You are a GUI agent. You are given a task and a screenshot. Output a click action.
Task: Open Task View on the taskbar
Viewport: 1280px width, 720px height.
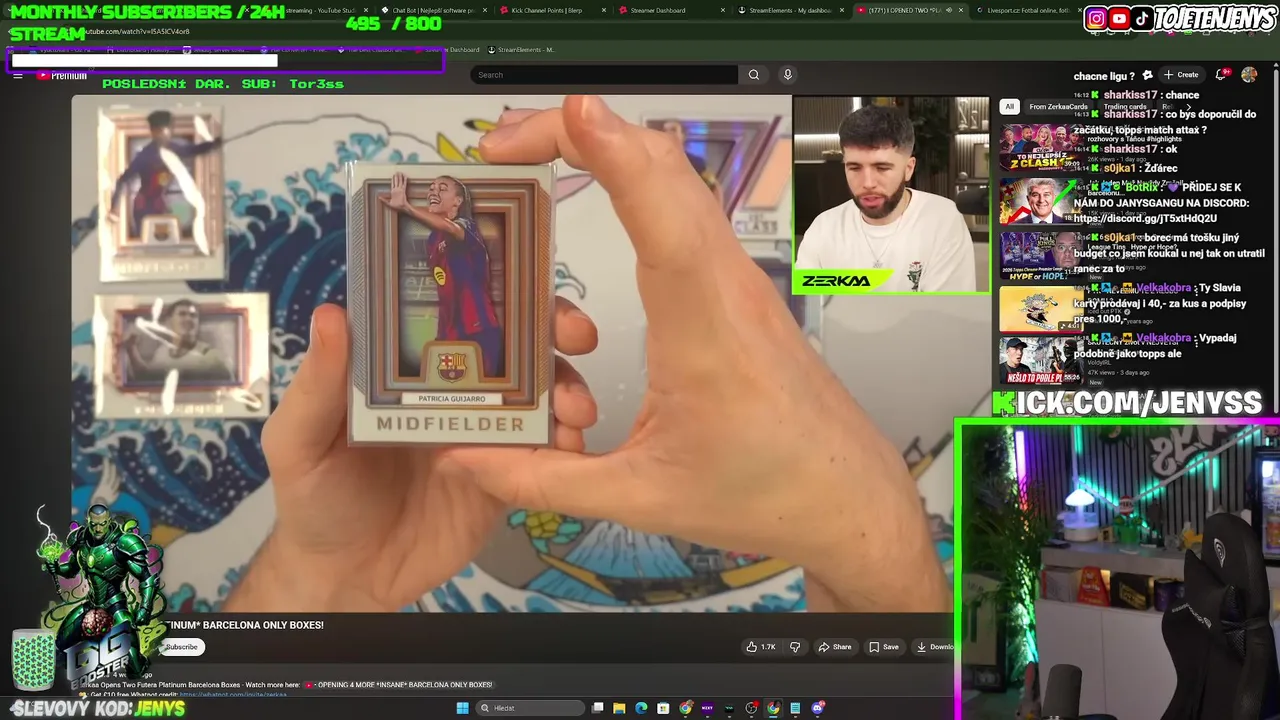597,708
